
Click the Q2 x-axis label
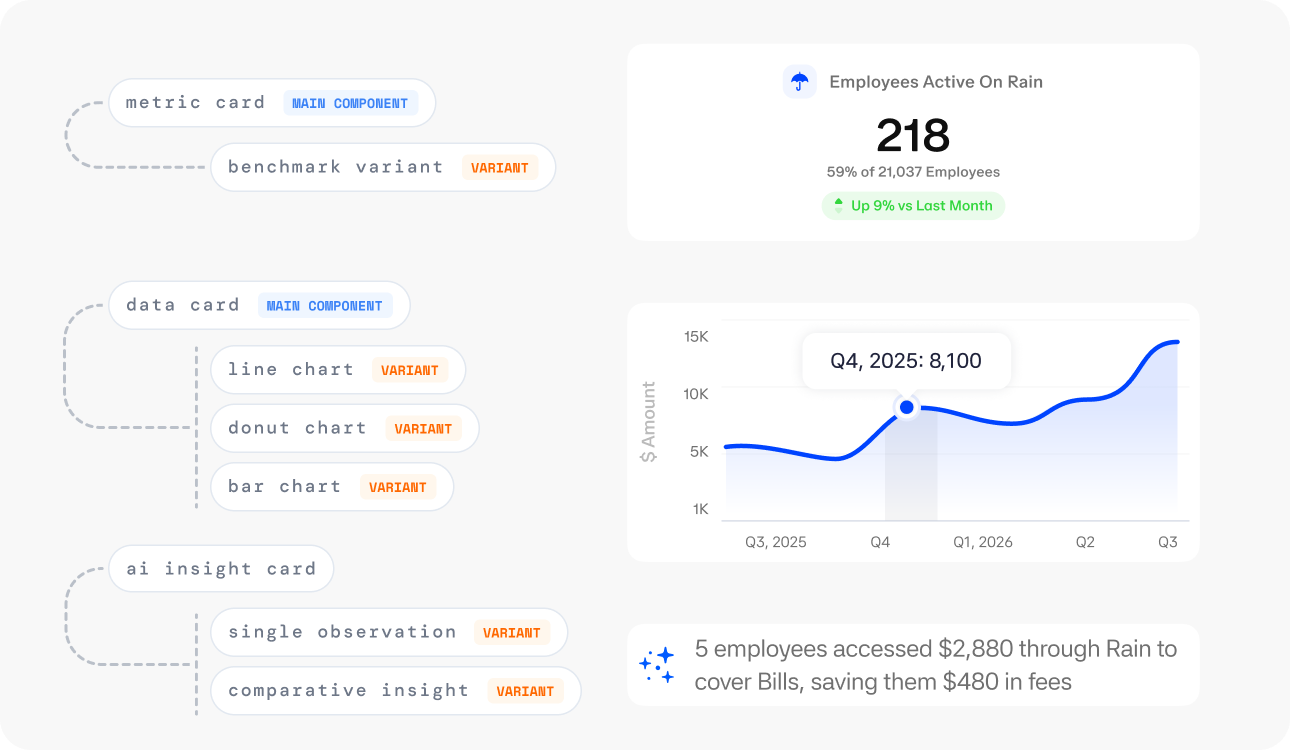click(x=1085, y=542)
